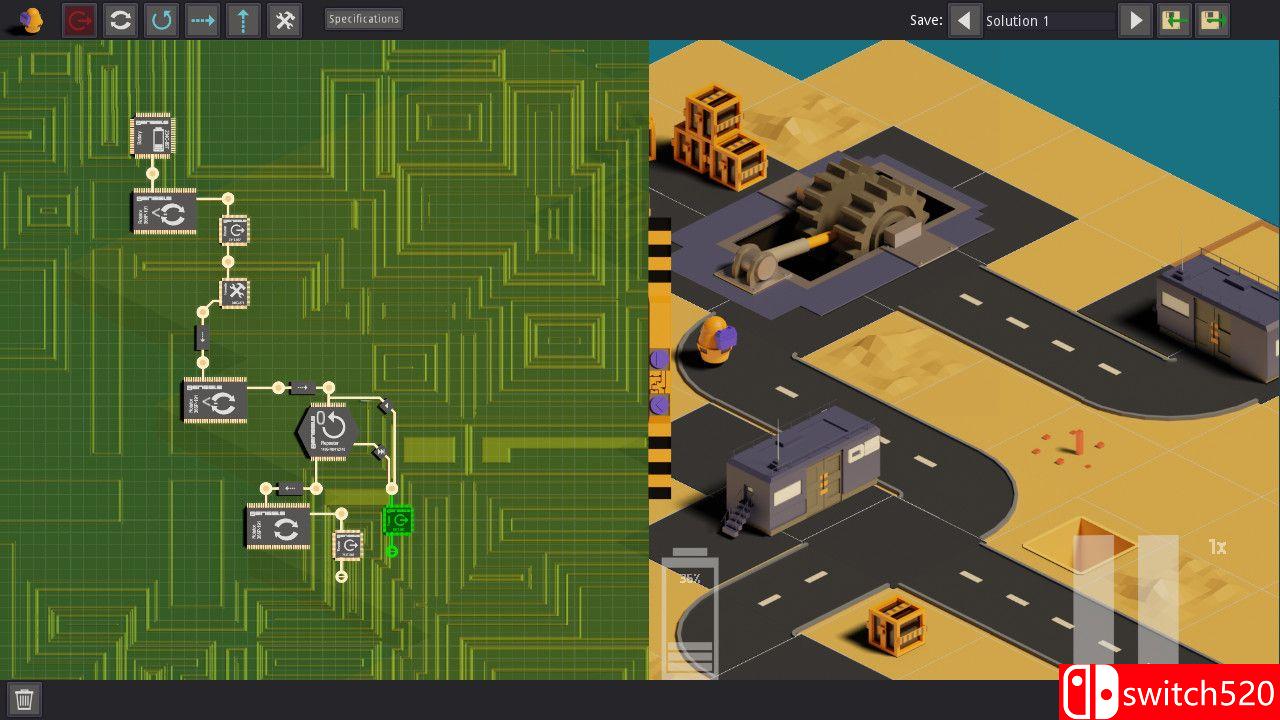1280x720 pixels.
Task: Click the trash can delete icon
Action: point(25,699)
